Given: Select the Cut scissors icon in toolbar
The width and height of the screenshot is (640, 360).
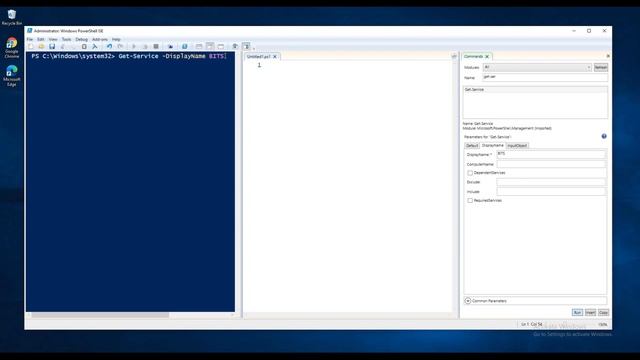Looking at the screenshot, I should tap(62, 47).
